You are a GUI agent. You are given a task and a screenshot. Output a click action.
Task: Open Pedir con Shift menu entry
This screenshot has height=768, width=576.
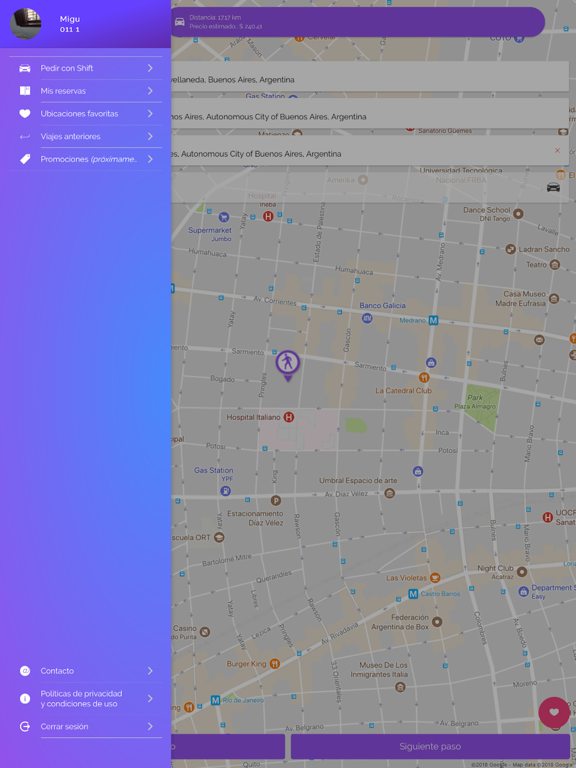[85, 68]
